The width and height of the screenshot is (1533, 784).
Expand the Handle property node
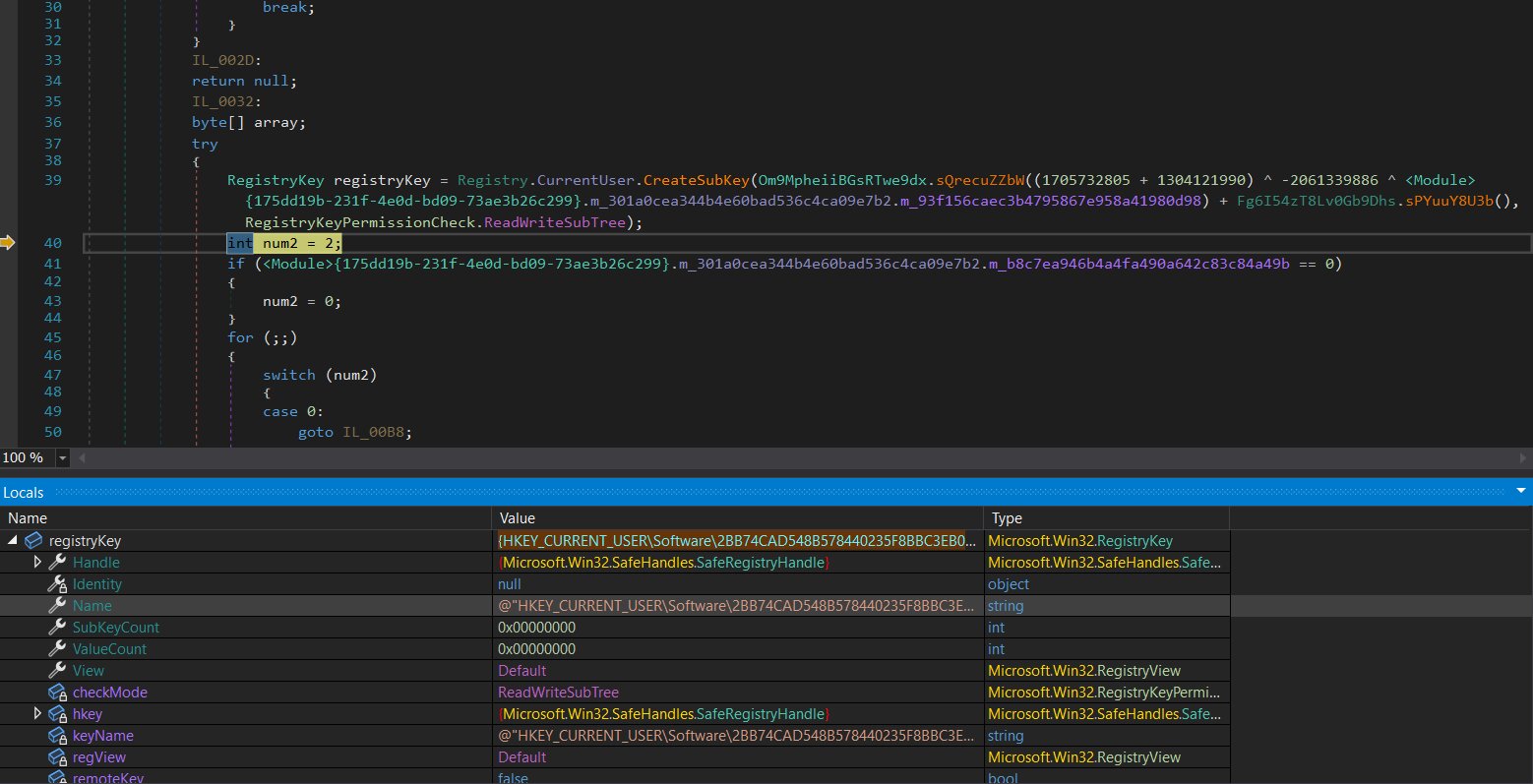point(37,563)
